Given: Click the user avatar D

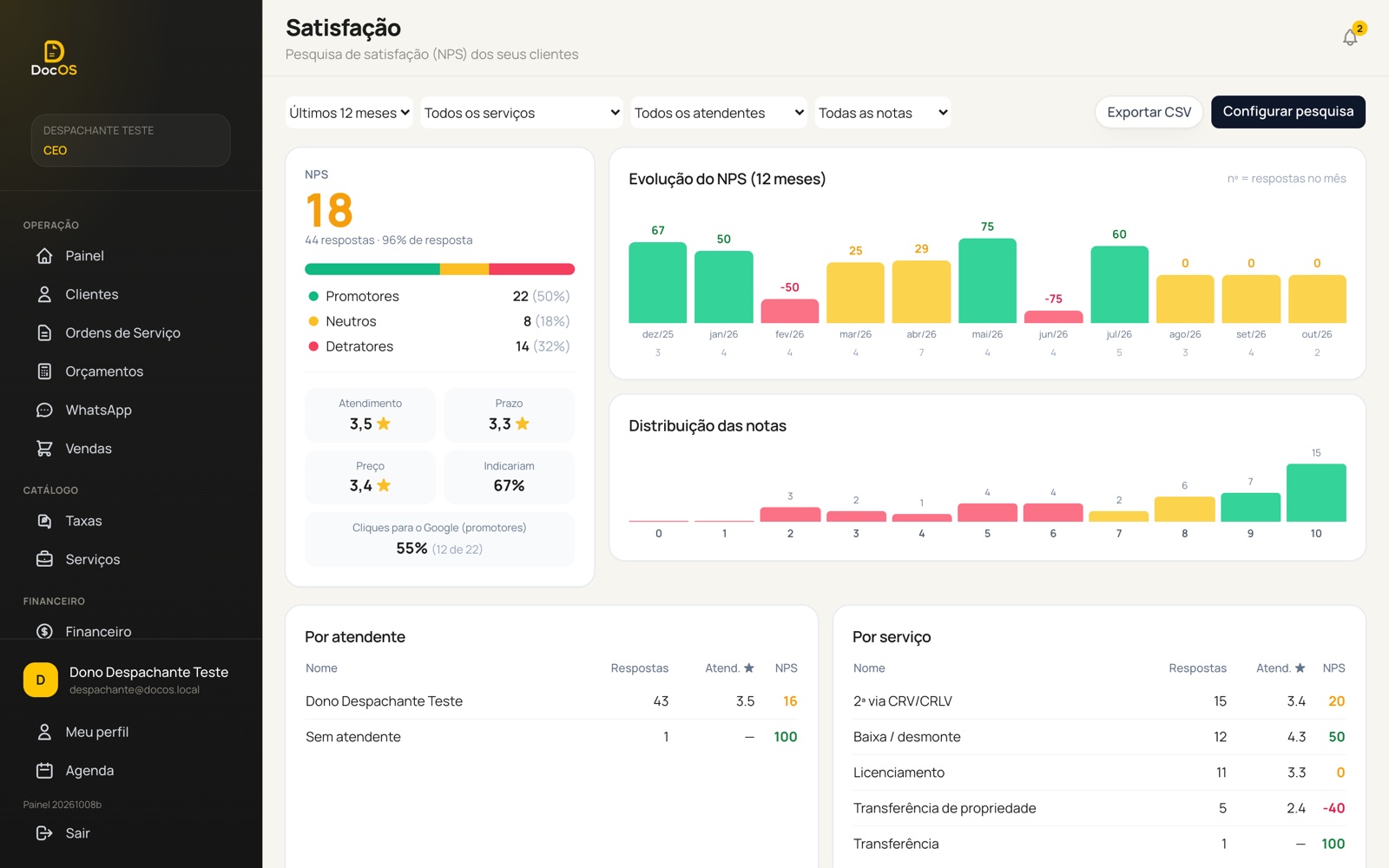Looking at the screenshot, I should pos(41,681).
